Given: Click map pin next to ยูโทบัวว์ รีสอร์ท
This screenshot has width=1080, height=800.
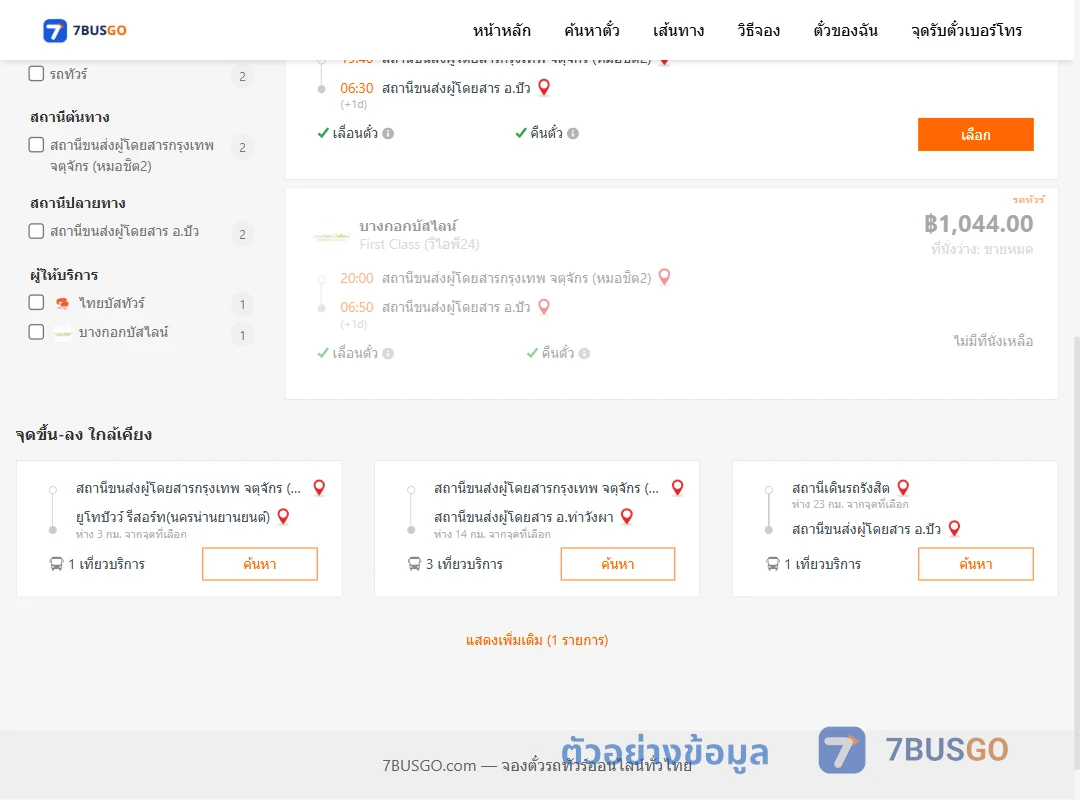Looking at the screenshot, I should 283,517.
